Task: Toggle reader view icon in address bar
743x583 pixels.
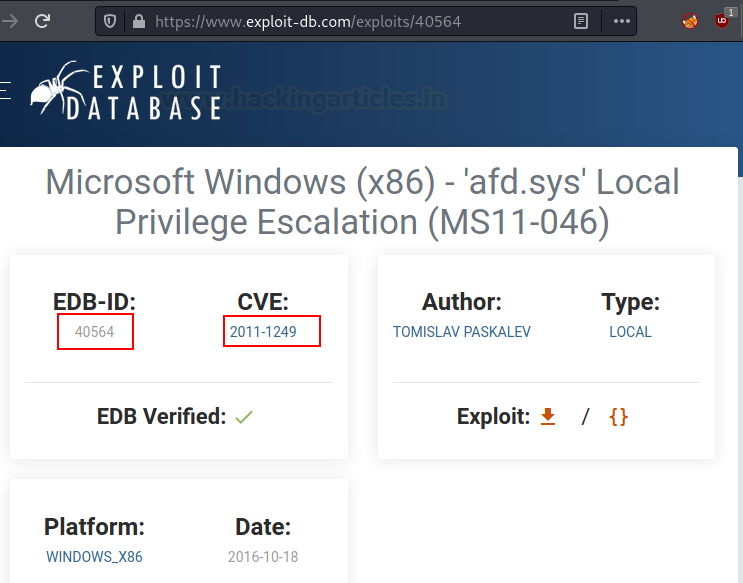Action: [580, 21]
